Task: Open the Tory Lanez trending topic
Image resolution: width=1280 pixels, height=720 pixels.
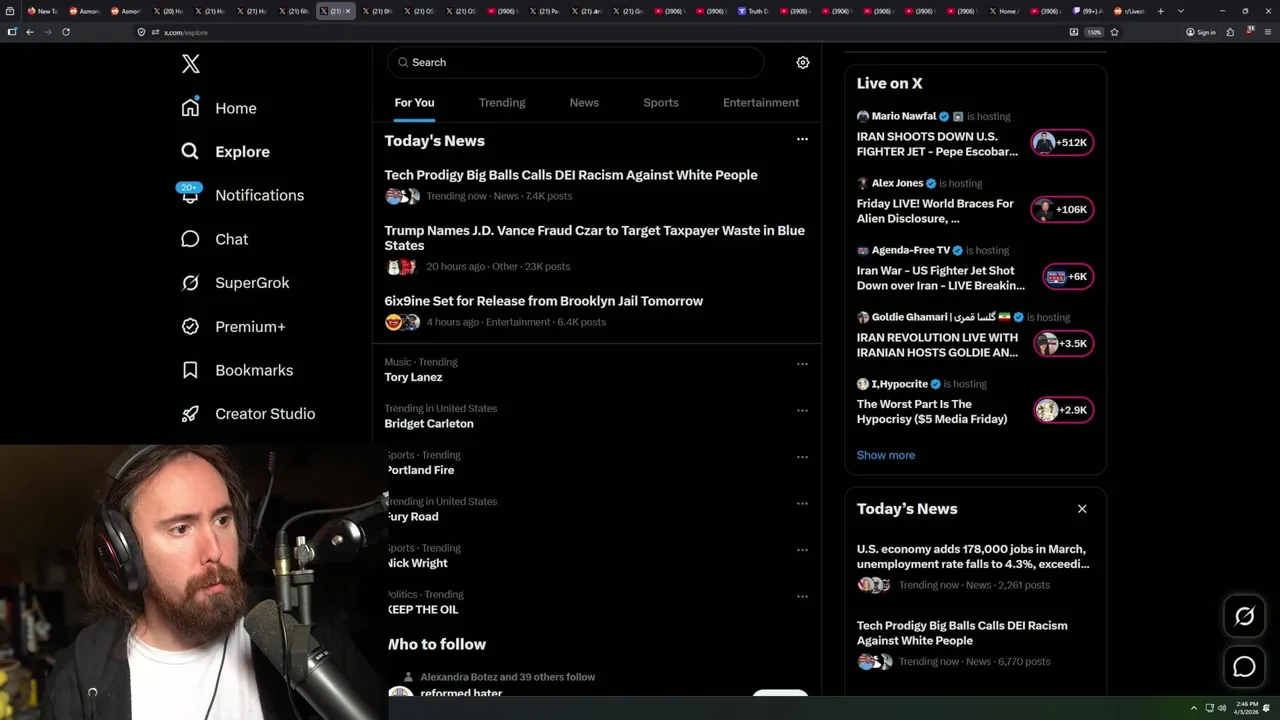Action: 413,377
